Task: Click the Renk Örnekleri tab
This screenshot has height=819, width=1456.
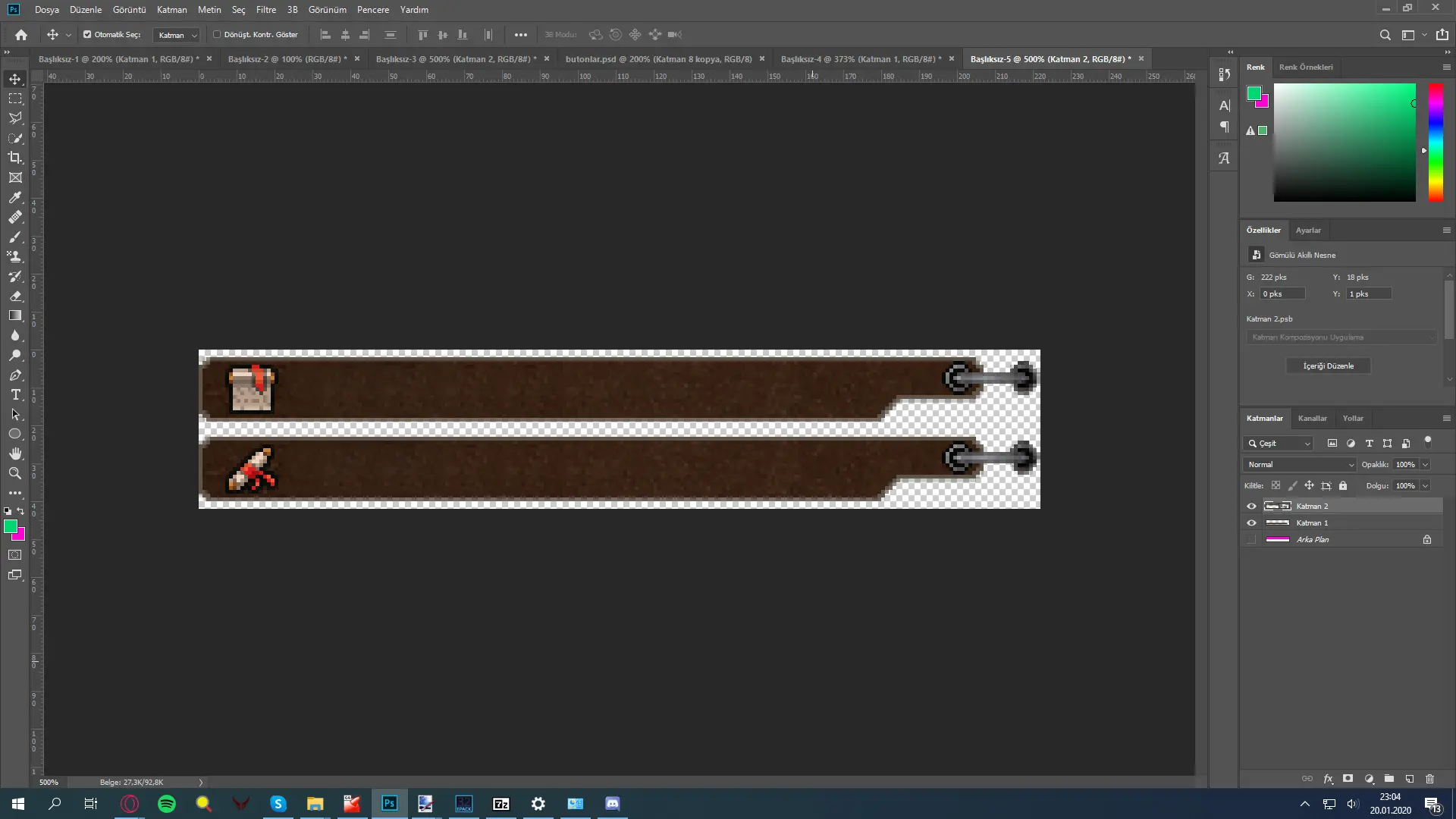Action: (x=1307, y=67)
